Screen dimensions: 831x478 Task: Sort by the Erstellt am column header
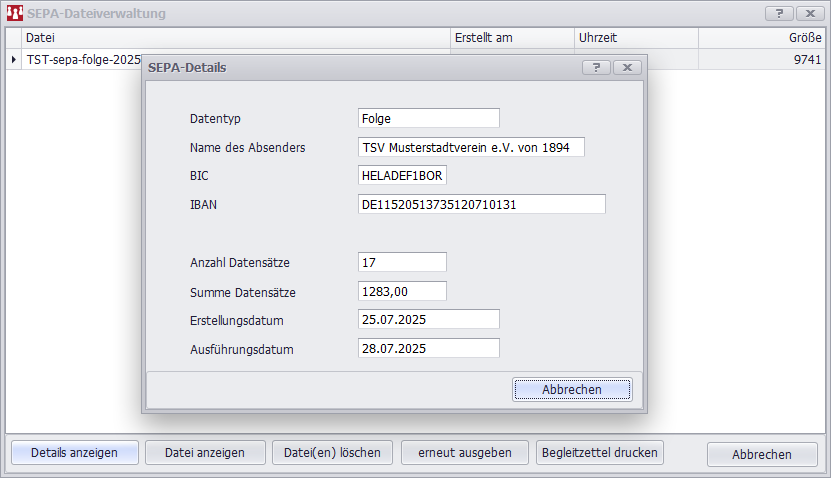coord(510,38)
